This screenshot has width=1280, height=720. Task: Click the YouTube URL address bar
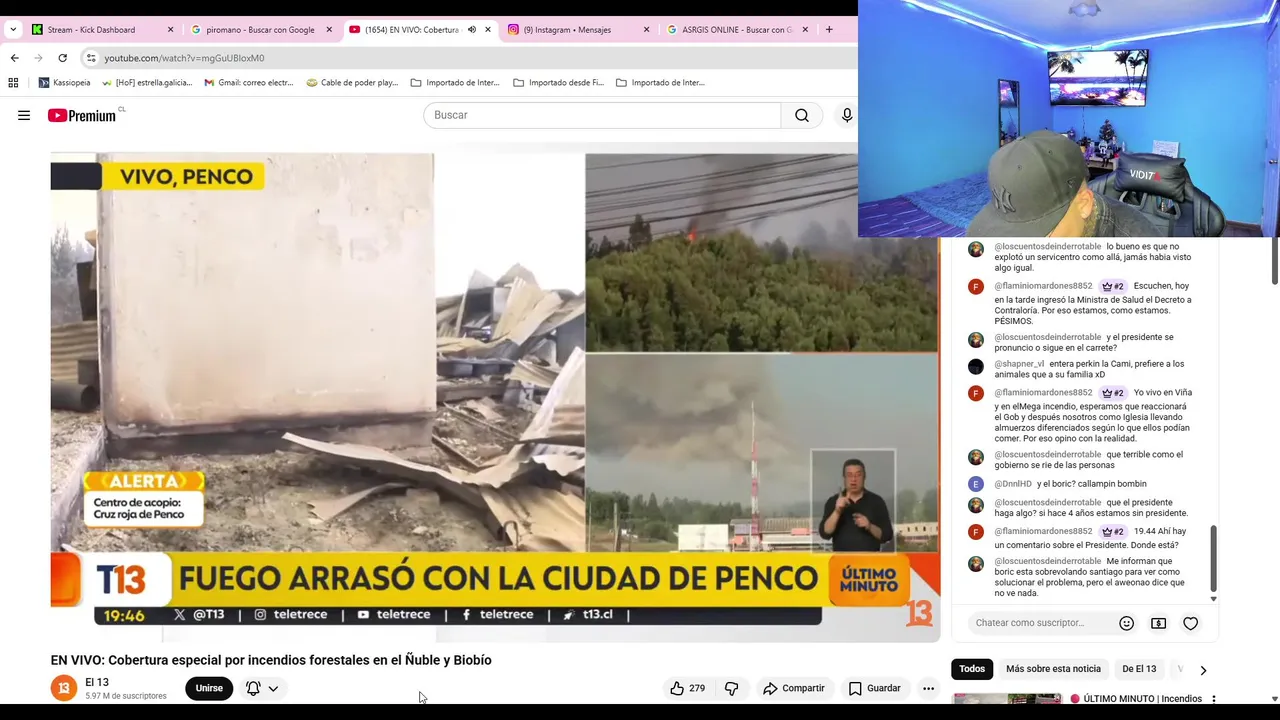click(184, 58)
